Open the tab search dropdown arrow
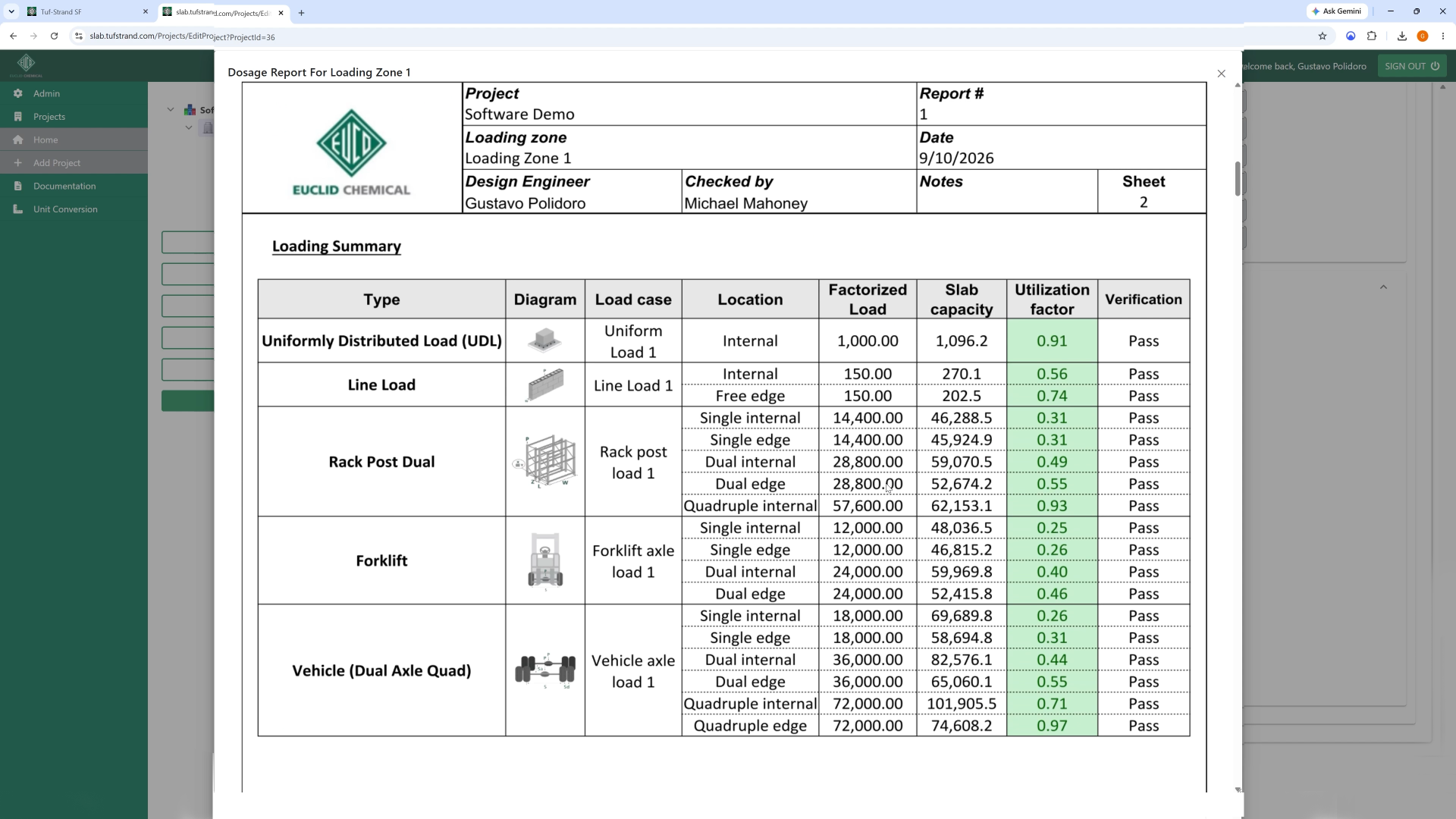The width and height of the screenshot is (1456, 819). (x=11, y=12)
